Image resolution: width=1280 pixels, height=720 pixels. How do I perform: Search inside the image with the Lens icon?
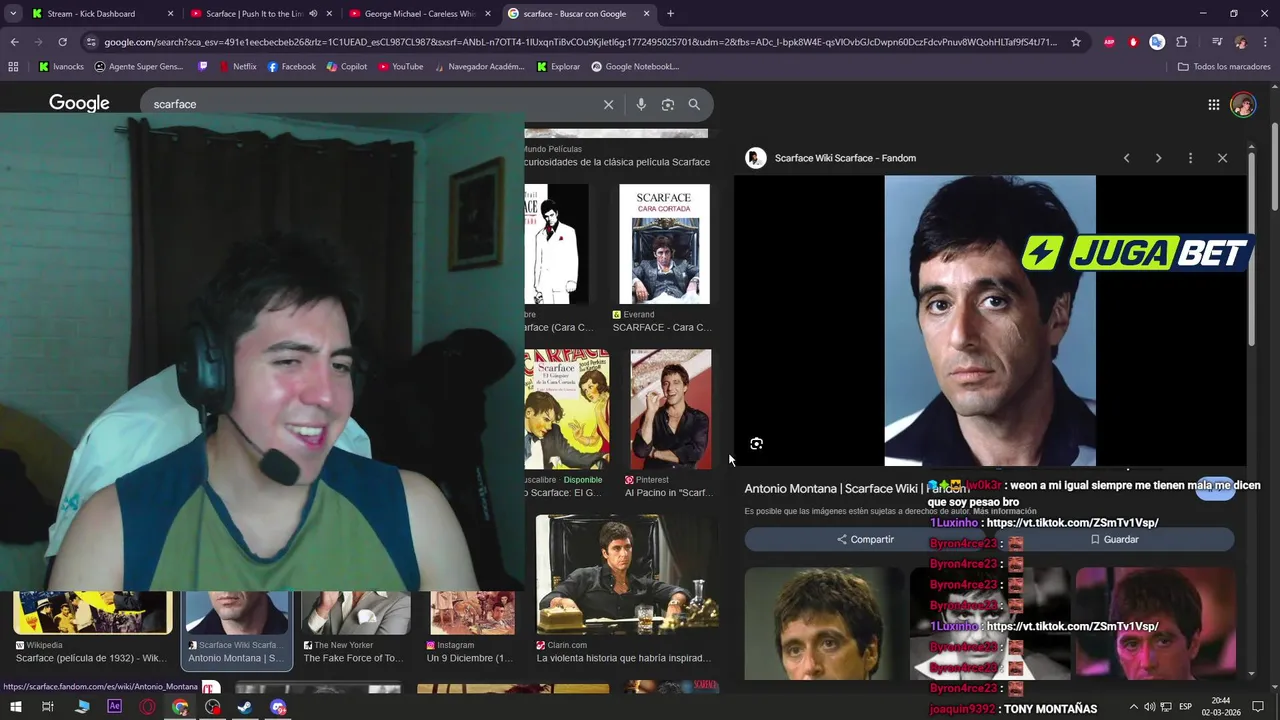[756, 443]
